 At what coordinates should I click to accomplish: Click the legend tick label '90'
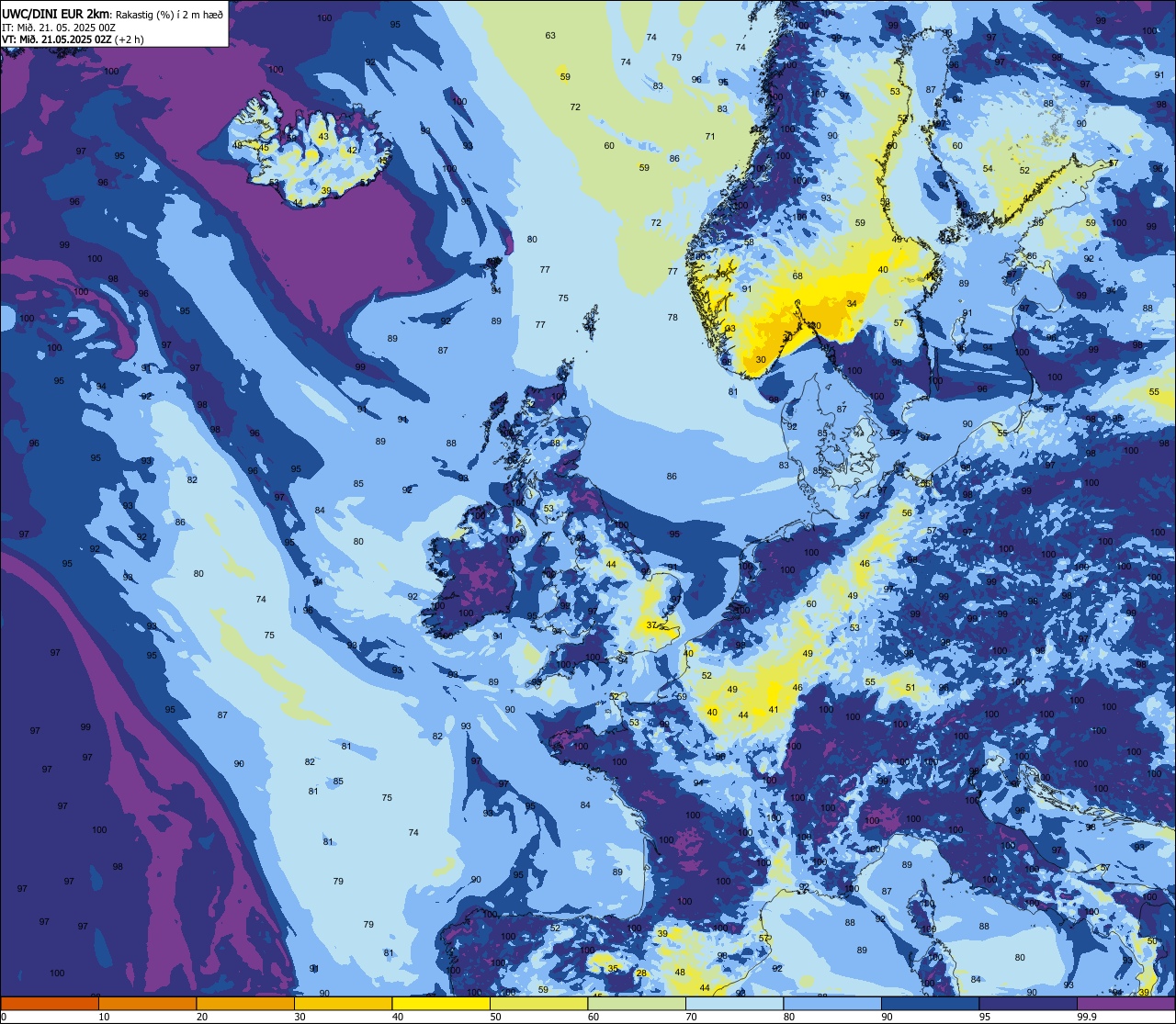[x=887, y=1017]
